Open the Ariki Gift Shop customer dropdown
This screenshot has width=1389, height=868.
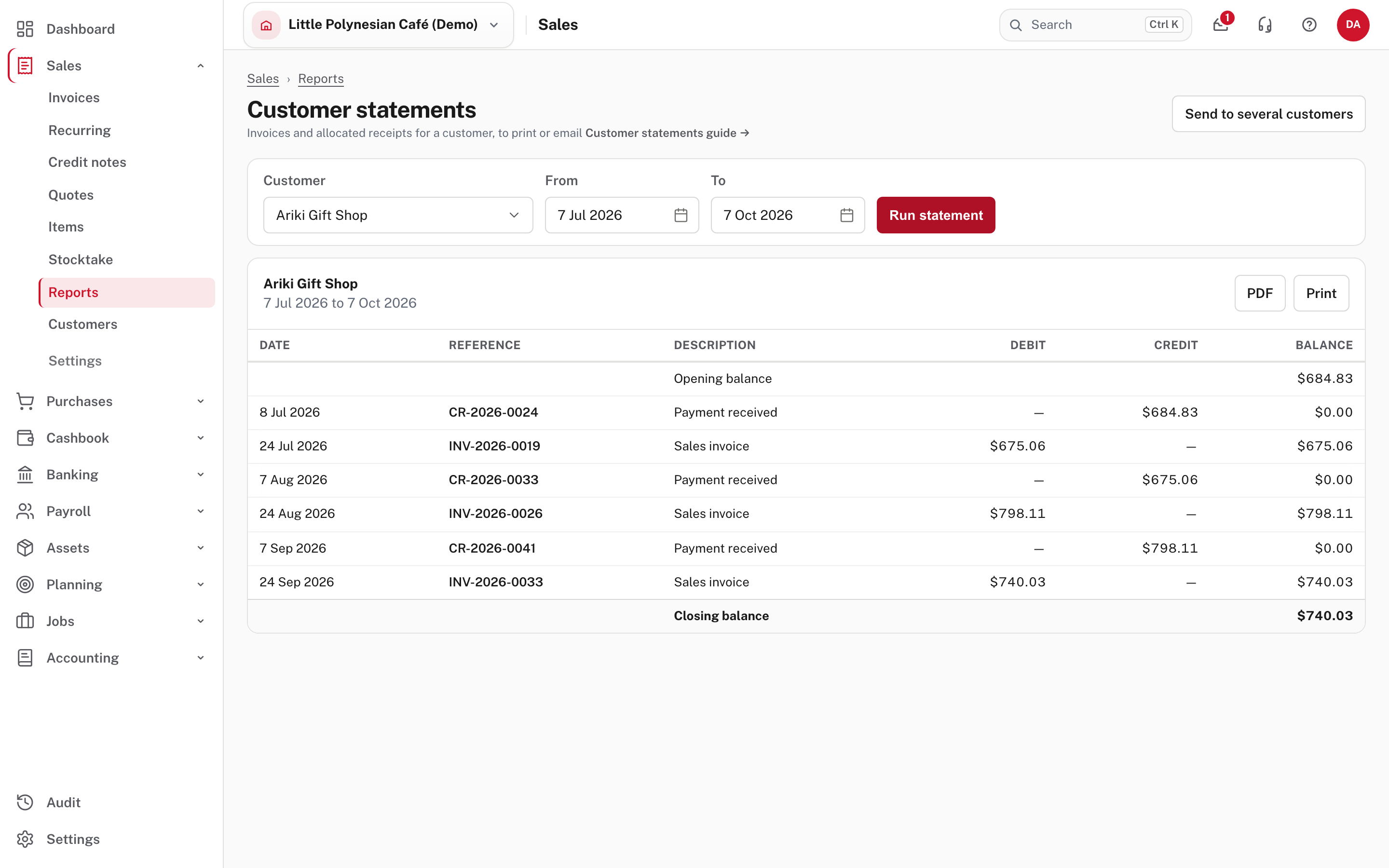[398, 215]
